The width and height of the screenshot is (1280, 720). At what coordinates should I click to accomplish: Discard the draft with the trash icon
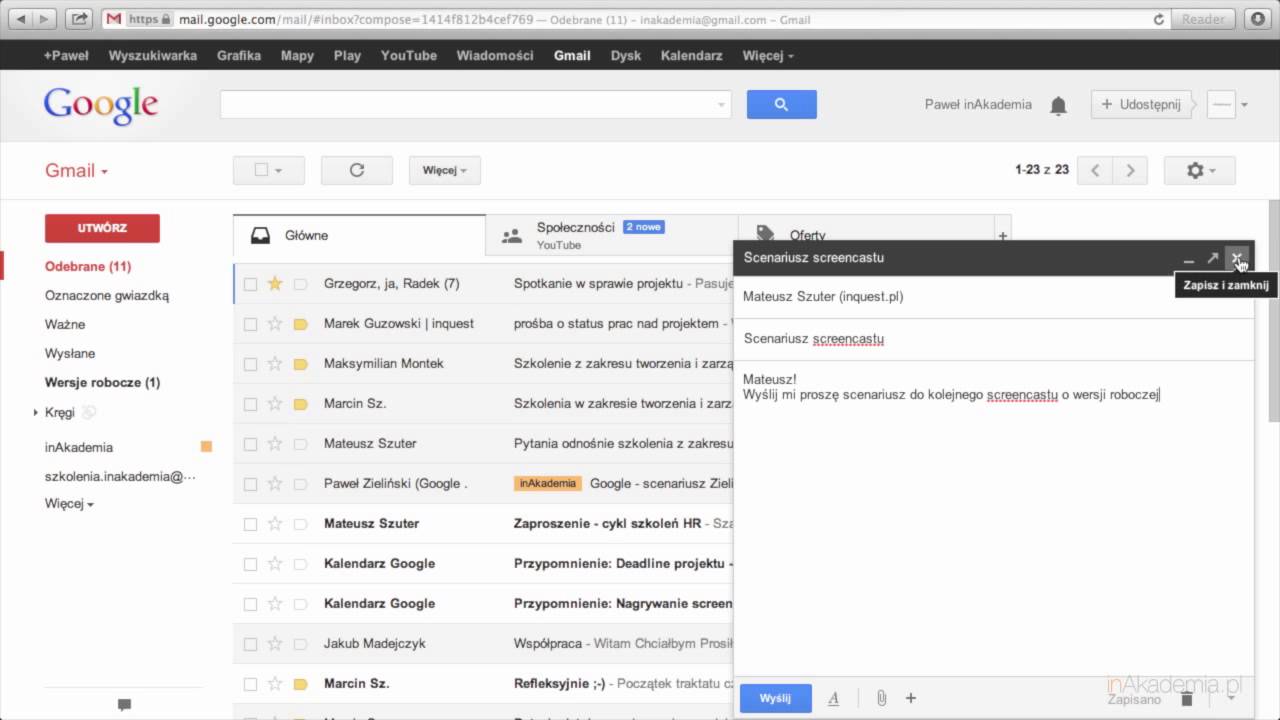point(1187,698)
